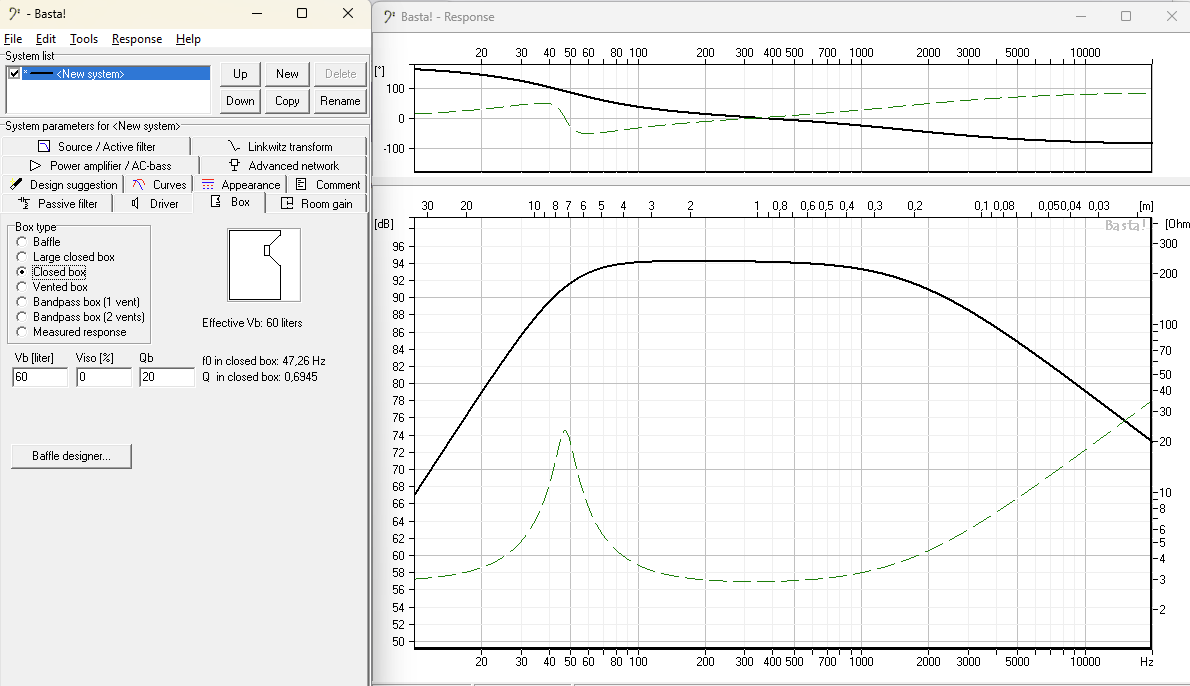Switch to the Room gain tab
1190x686 pixels.
click(316, 203)
